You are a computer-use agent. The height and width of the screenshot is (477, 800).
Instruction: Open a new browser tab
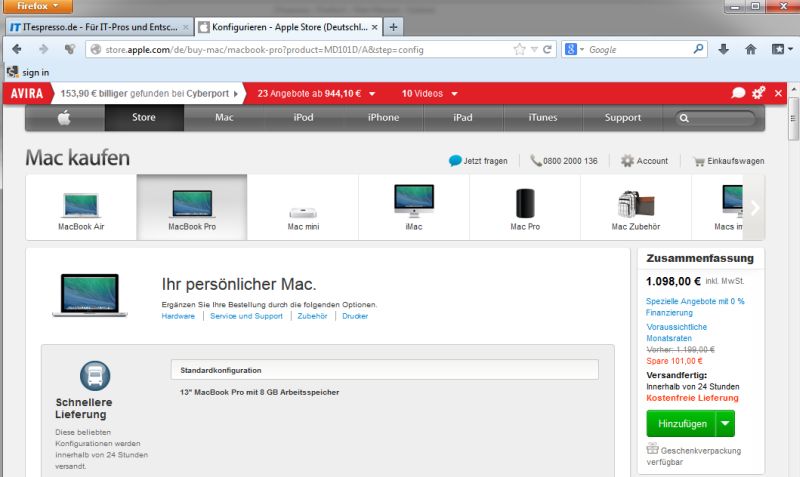pos(393,27)
